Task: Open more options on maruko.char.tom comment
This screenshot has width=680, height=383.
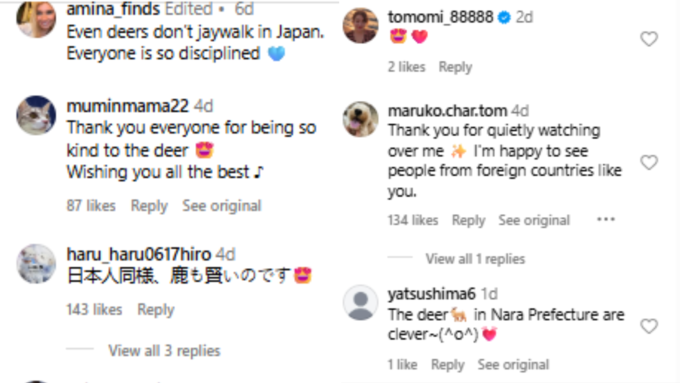Action: (606, 219)
